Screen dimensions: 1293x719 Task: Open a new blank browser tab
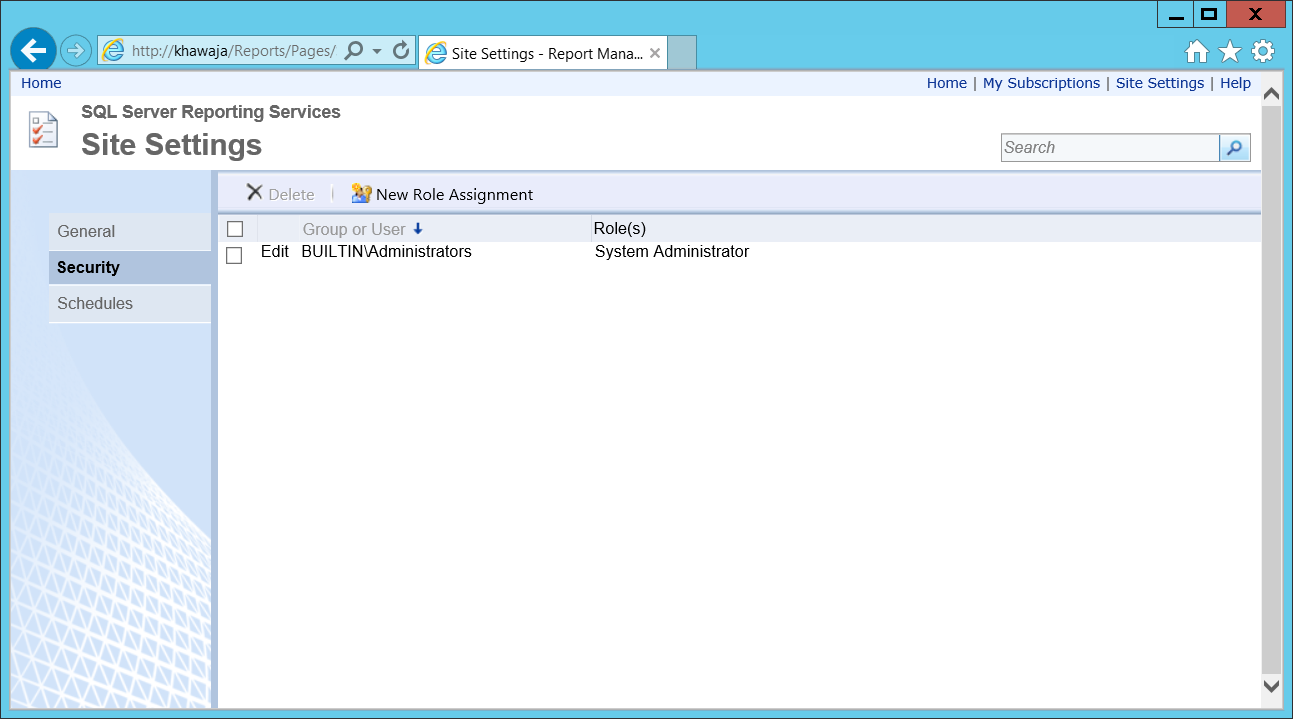coord(681,53)
